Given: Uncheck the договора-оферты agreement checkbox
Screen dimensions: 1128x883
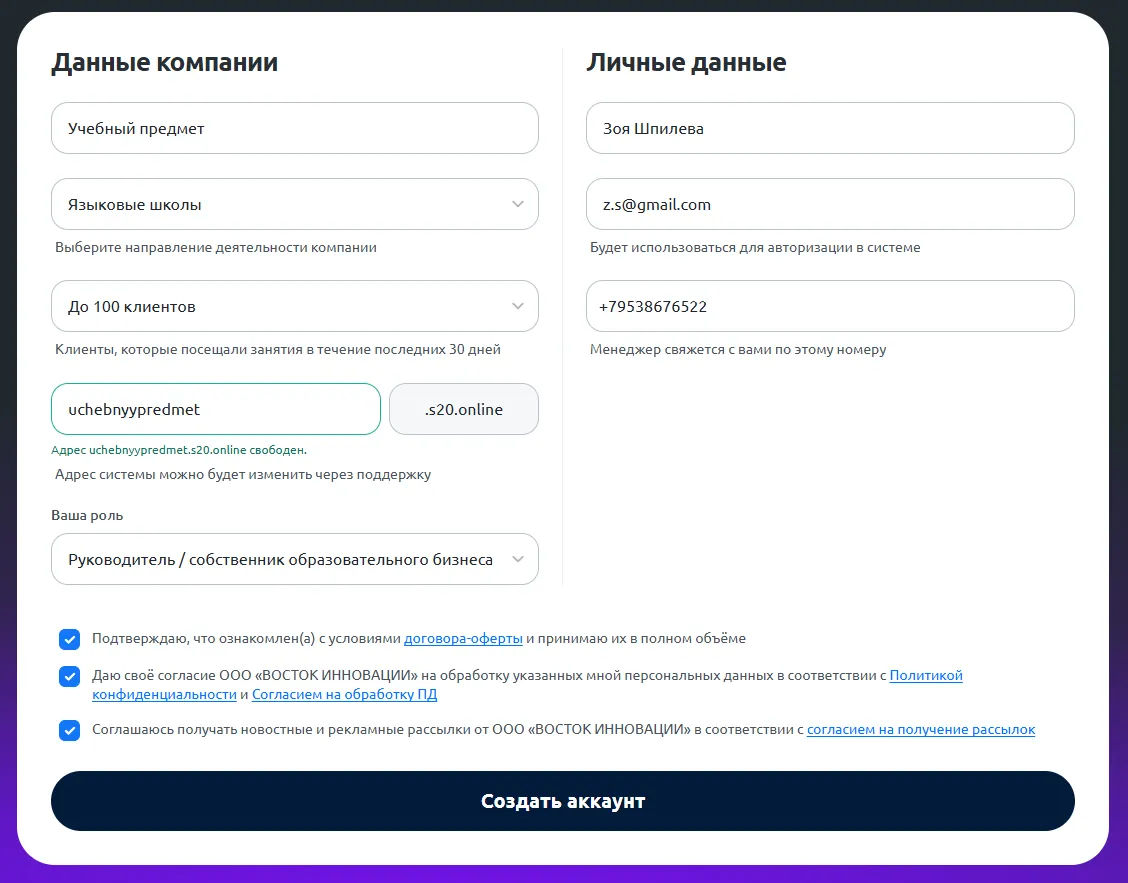Looking at the screenshot, I should click(69, 639).
